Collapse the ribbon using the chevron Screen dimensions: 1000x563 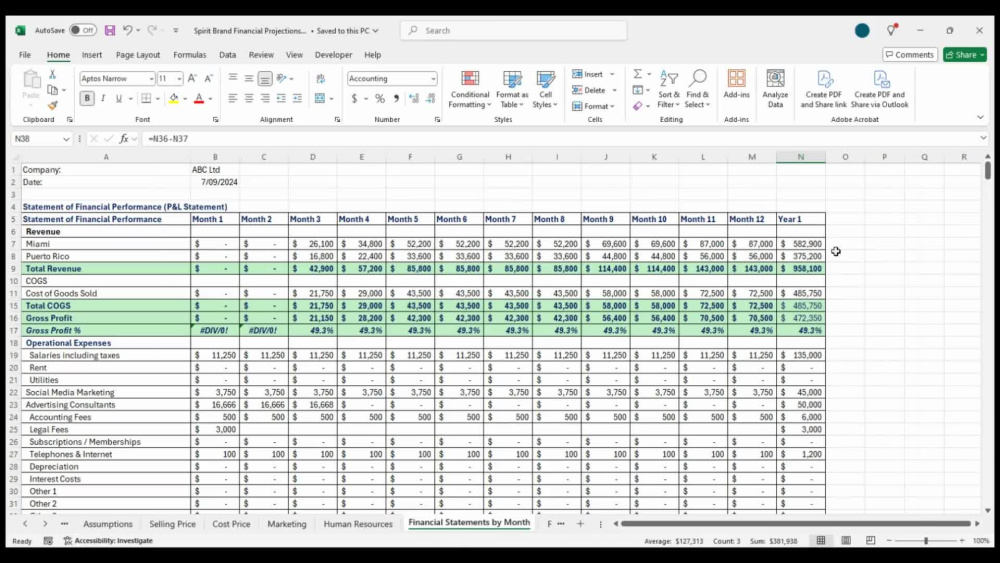[980, 118]
